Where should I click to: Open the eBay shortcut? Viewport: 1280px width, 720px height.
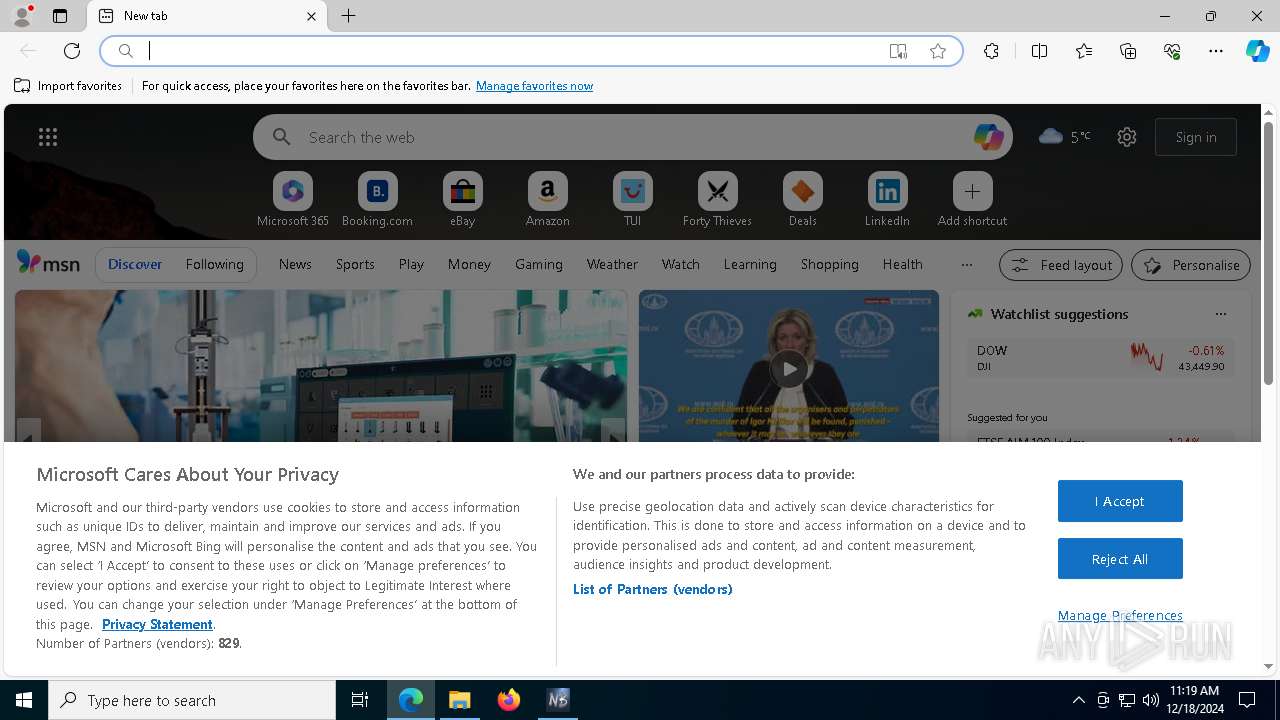[463, 199]
